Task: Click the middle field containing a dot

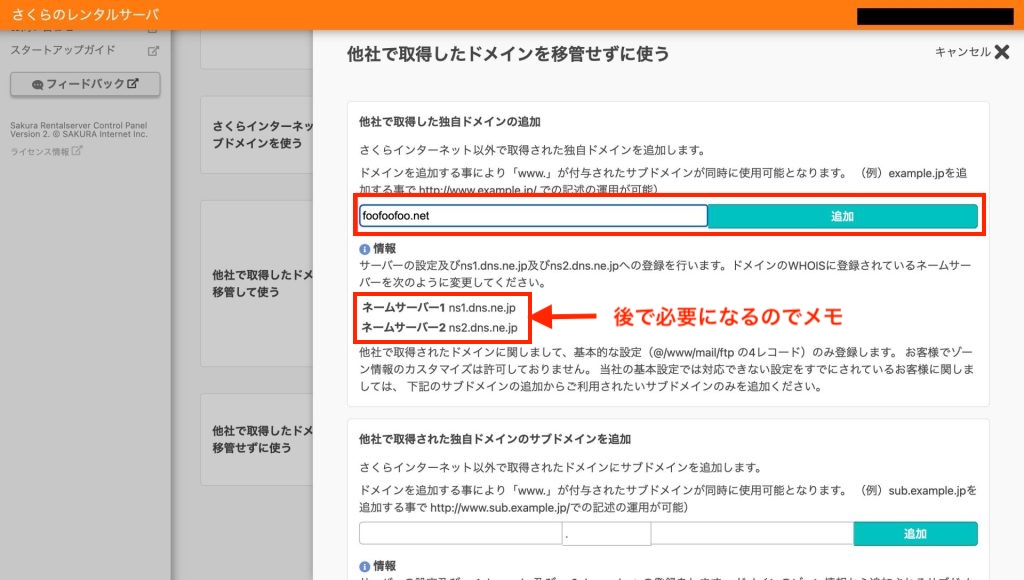Action: tap(606, 534)
